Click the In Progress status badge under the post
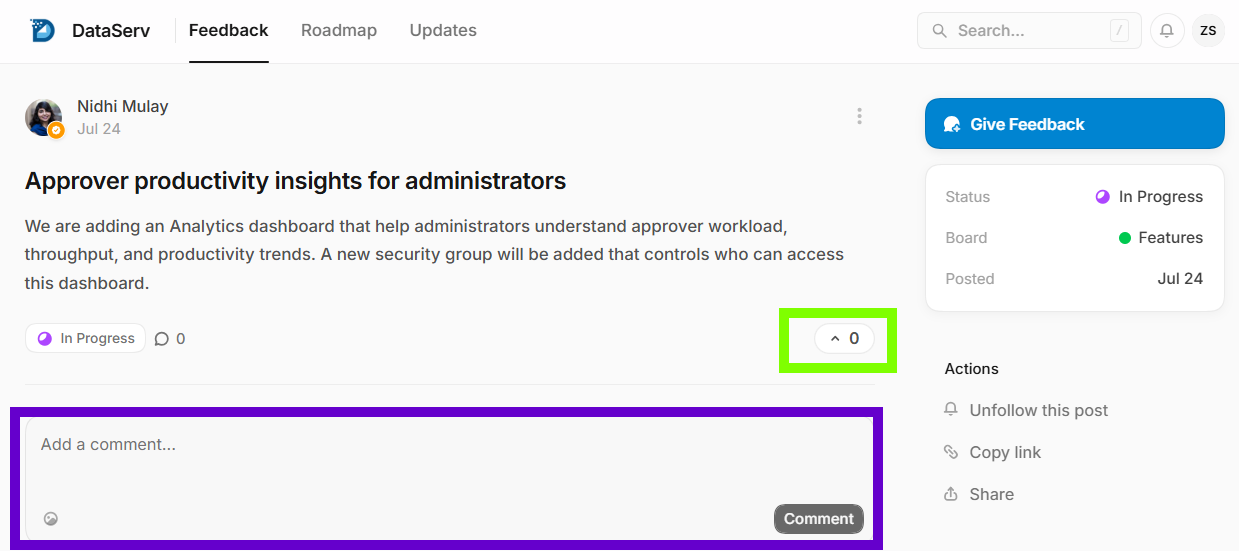Screen dimensions: 1239x551 pos(86,339)
